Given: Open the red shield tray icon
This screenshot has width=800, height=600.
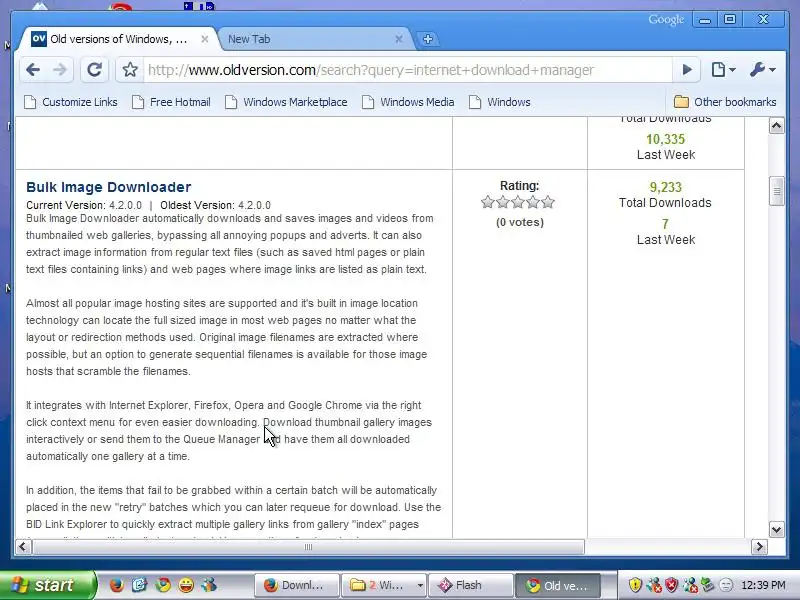Looking at the screenshot, I should [671, 585].
